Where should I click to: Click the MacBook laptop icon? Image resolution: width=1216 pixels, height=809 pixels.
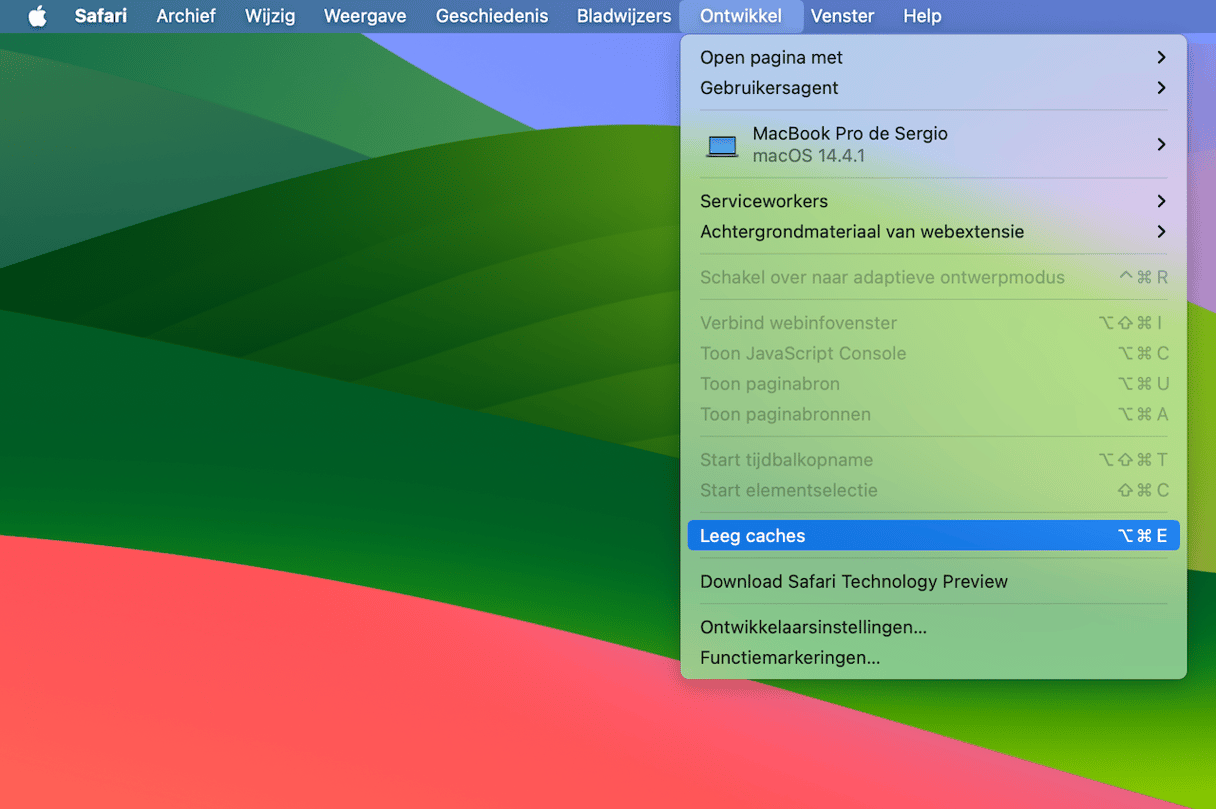[x=722, y=146]
